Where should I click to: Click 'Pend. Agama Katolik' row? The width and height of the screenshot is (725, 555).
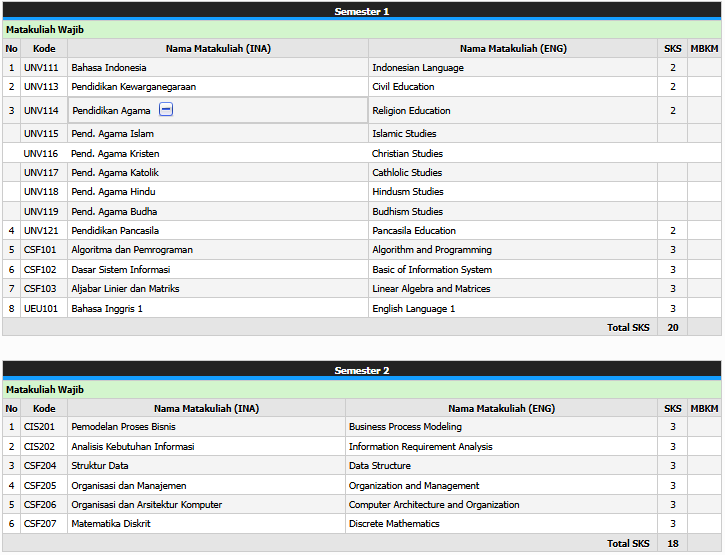tap(362, 173)
